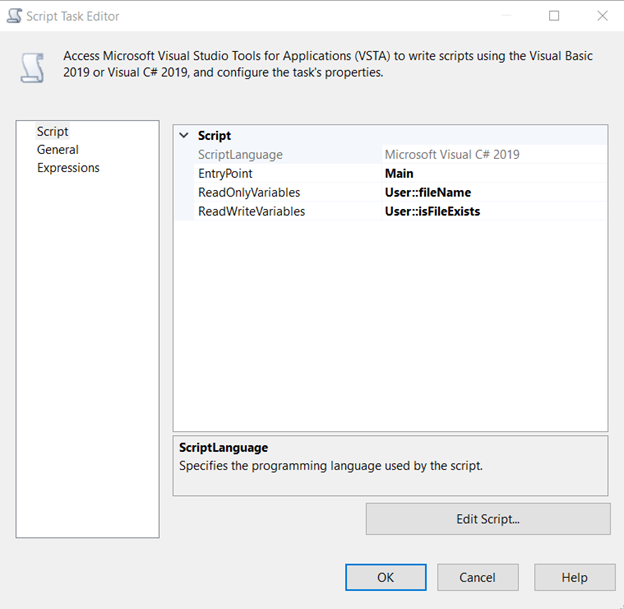
Task: Click the Cancel button
Action: 478,577
